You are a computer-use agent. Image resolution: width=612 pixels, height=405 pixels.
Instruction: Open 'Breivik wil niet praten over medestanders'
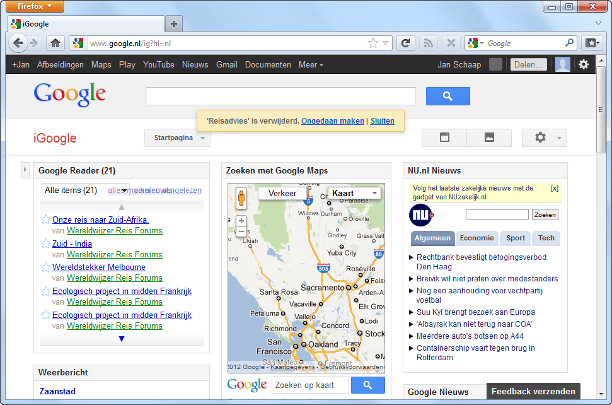[x=487, y=279]
